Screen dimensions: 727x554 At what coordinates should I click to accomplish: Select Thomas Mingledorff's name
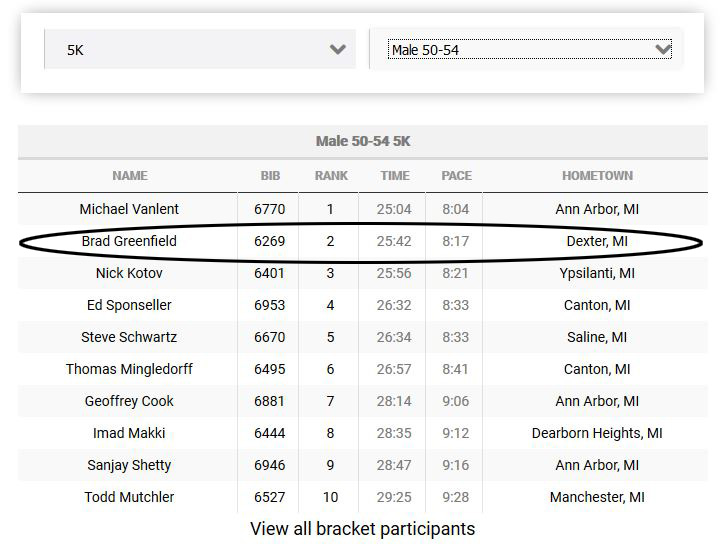tap(130, 369)
